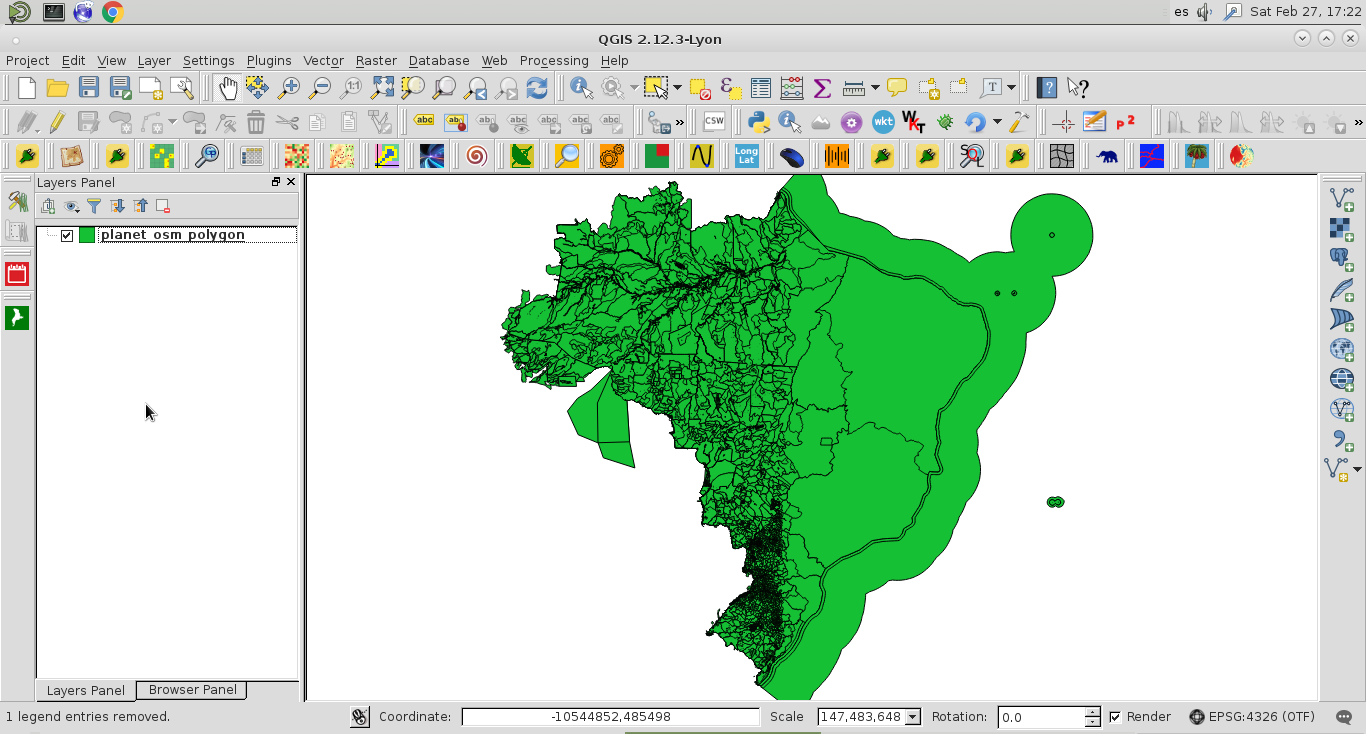Select the Pan Map hand tool
The height and width of the screenshot is (734, 1366).
[x=227, y=88]
